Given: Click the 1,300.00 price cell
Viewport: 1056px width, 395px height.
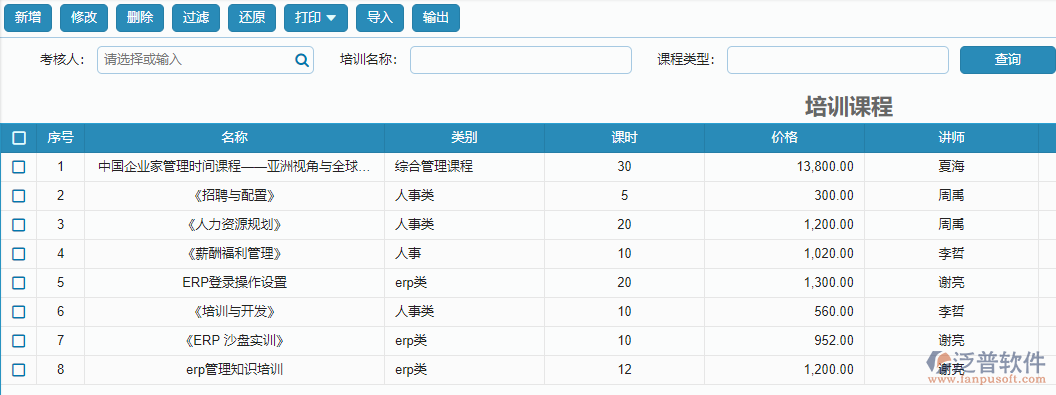Looking at the screenshot, I should (785, 283).
